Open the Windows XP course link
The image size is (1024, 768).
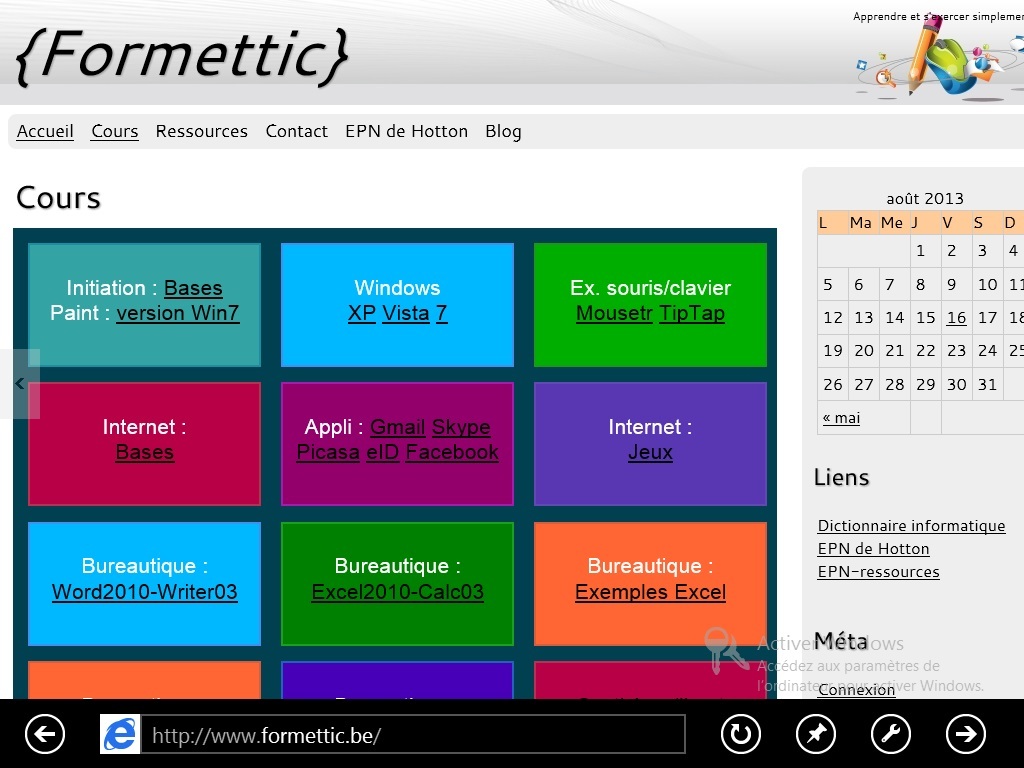coord(362,313)
